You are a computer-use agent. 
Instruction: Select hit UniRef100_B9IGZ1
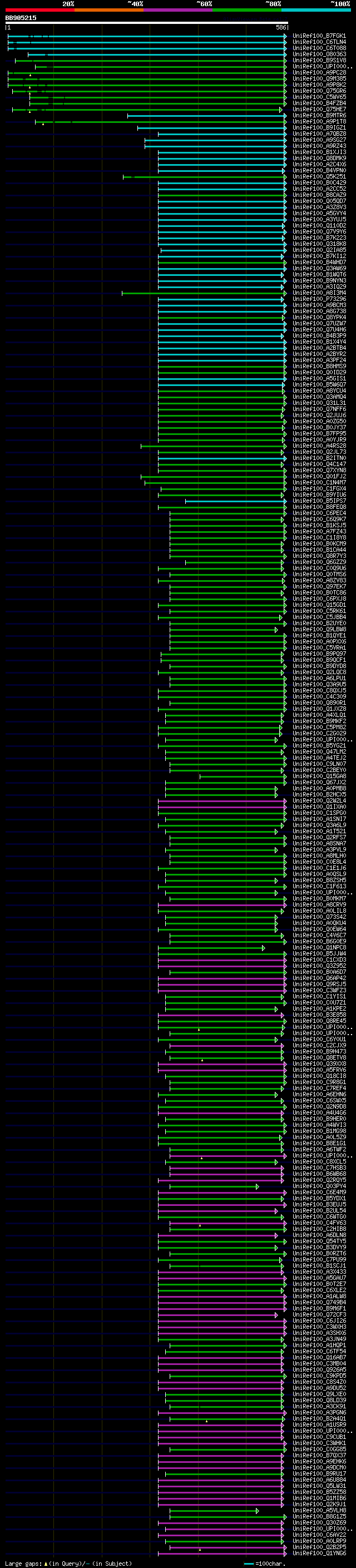tap(319, 128)
